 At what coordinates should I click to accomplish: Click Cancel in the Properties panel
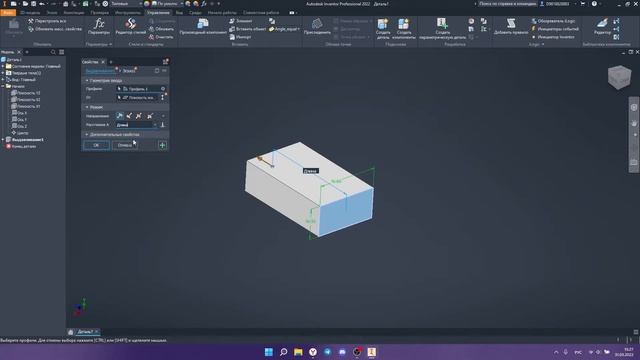tap(124, 145)
